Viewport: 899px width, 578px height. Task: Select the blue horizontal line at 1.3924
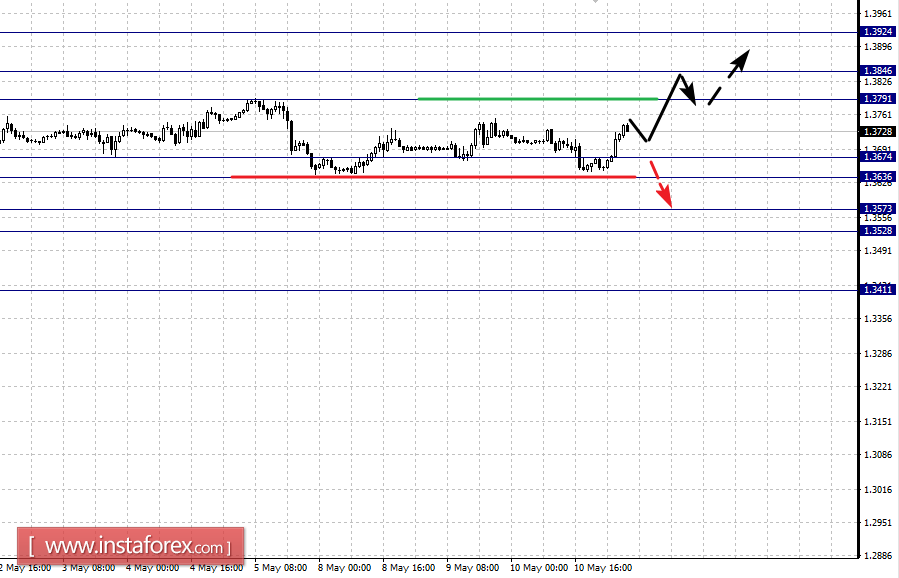(x=429, y=32)
